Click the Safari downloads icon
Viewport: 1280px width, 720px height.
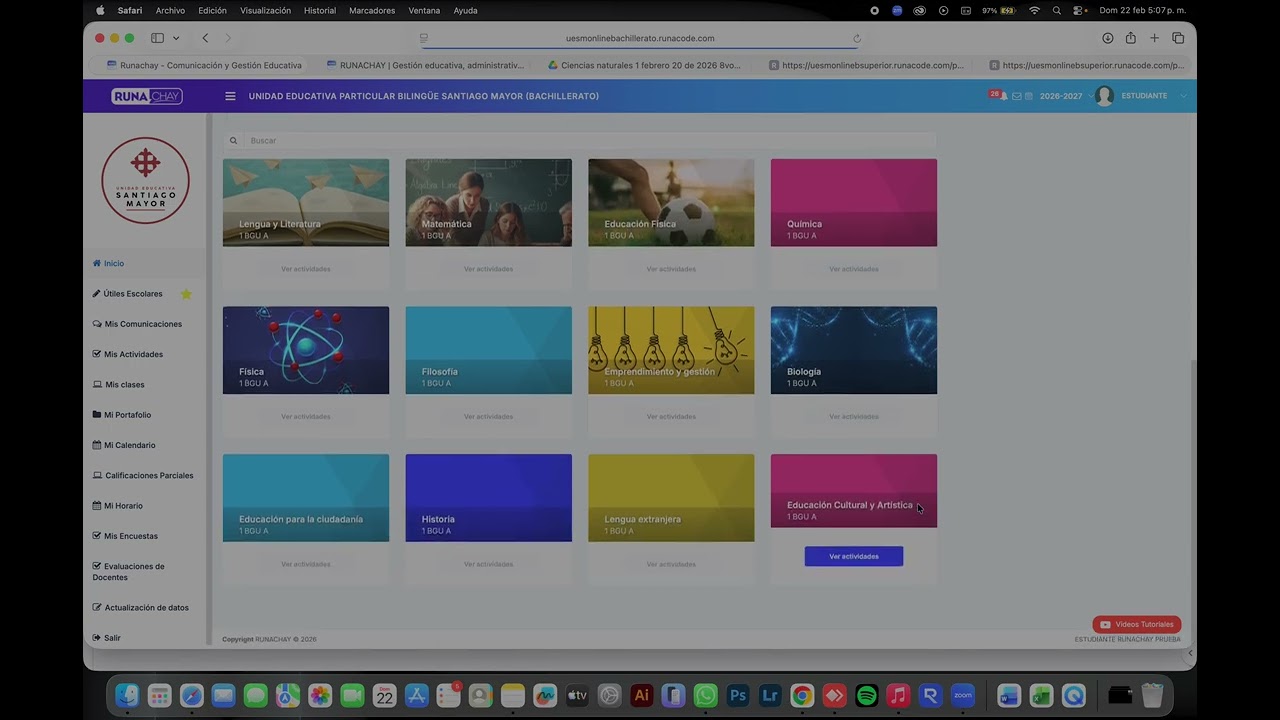[1108, 38]
